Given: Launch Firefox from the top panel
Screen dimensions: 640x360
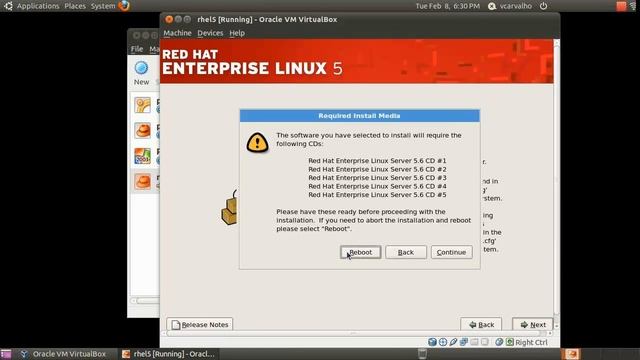Looking at the screenshot, I should tap(124, 6).
